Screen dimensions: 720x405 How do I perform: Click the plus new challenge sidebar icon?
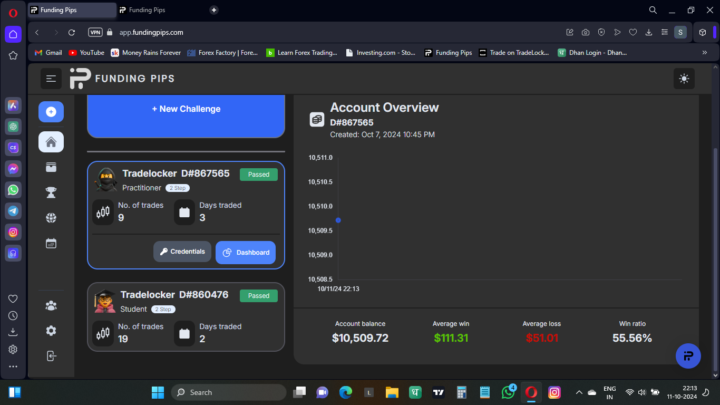coord(51,112)
